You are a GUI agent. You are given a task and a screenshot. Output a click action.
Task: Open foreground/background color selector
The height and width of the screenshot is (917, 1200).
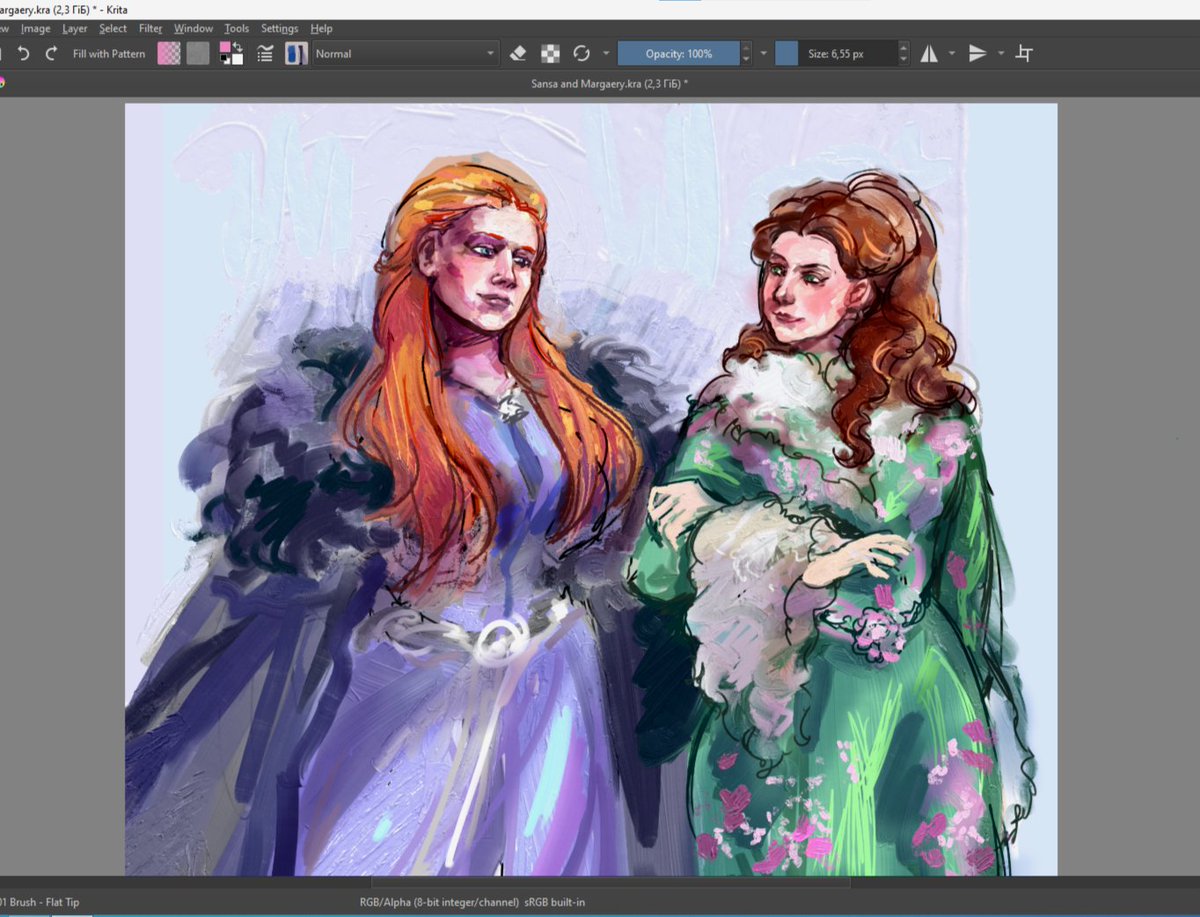coord(232,54)
